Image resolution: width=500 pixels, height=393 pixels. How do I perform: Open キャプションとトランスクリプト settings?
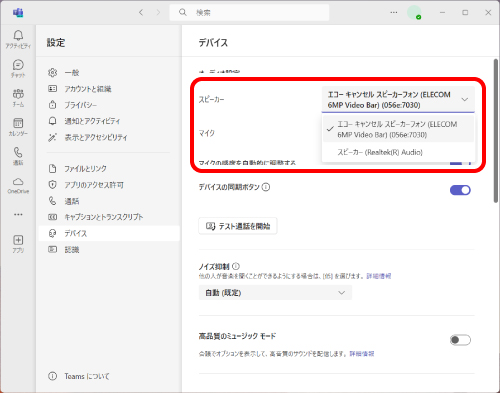click(x=109, y=217)
